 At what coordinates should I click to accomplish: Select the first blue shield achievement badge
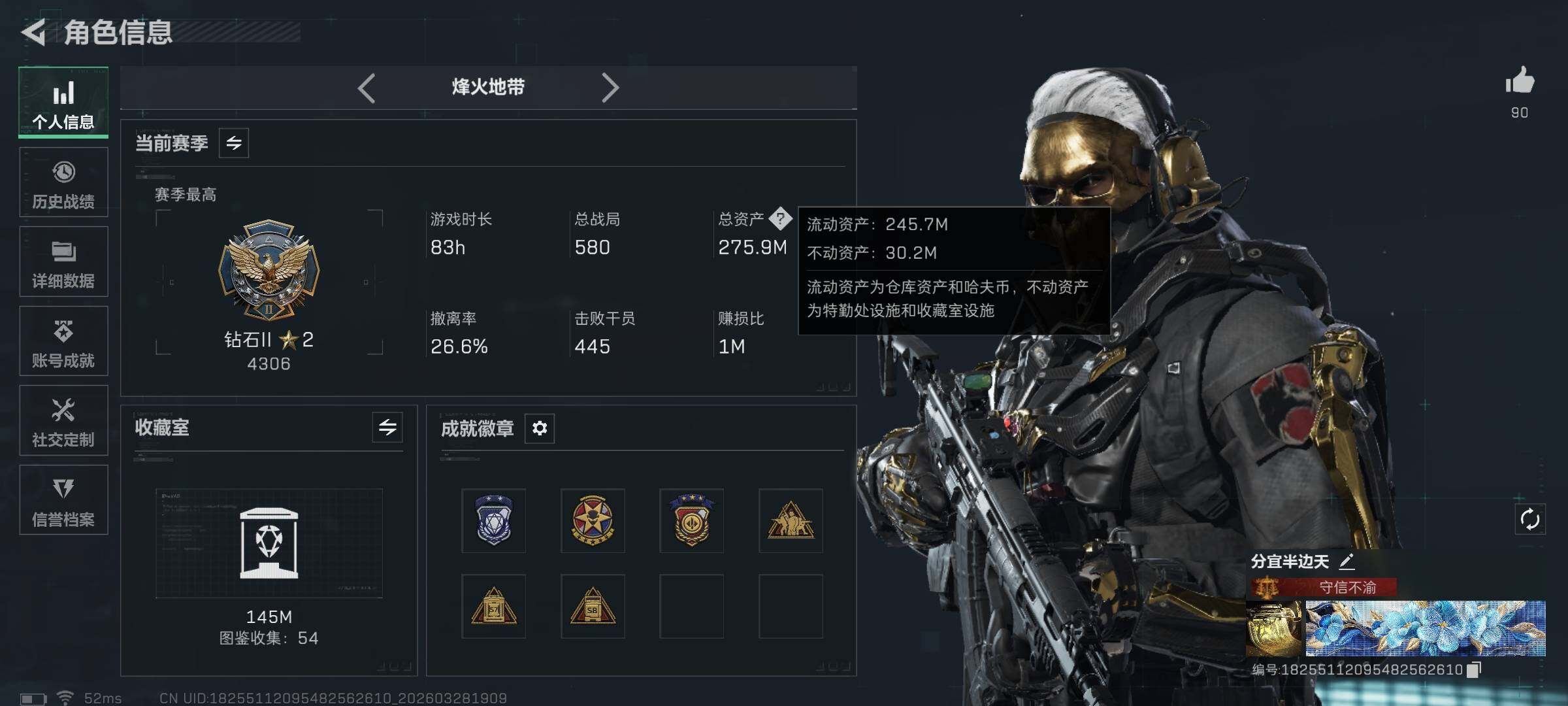tap(494, 520)
